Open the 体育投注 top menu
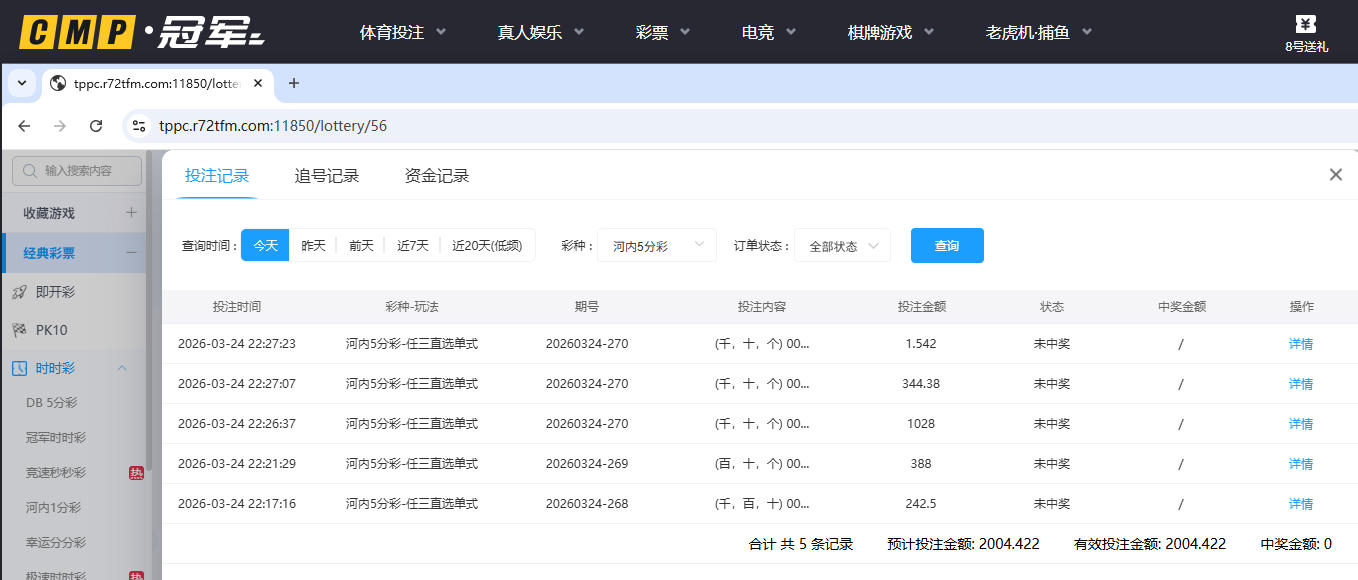The image size is (1358, 580). click(x=402, y=32)
